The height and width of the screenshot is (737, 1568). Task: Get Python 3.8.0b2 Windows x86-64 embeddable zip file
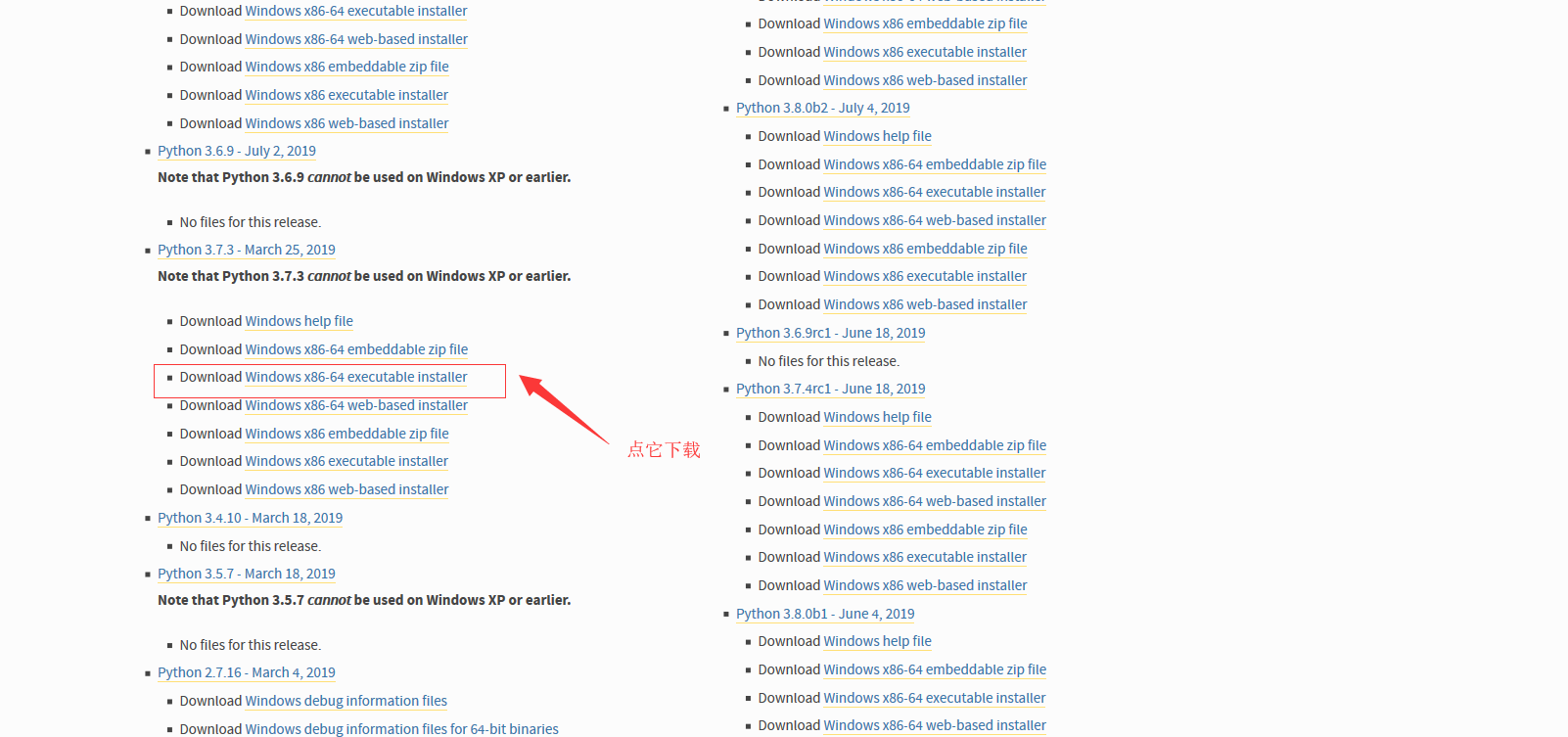tap(935, 164)
